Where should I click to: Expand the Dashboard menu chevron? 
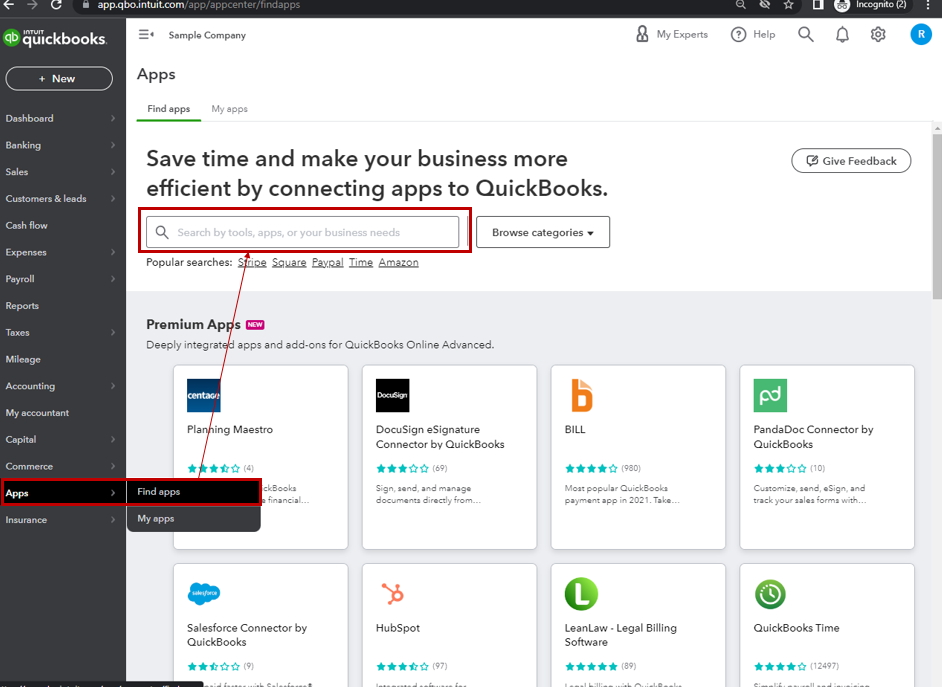[x=113, y=118]
